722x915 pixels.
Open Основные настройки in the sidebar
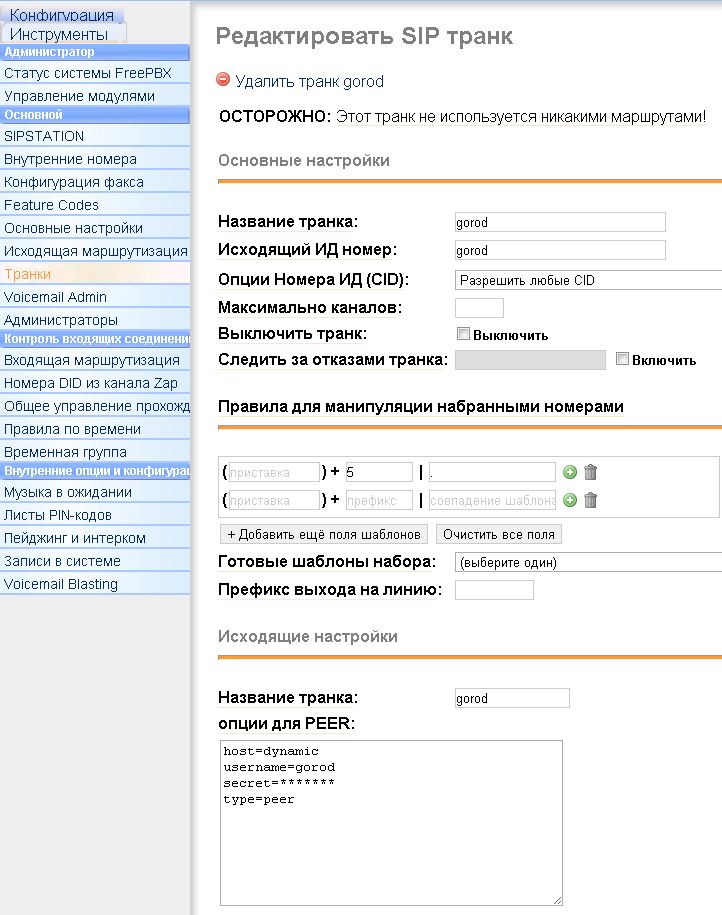[x=95, y=228]
